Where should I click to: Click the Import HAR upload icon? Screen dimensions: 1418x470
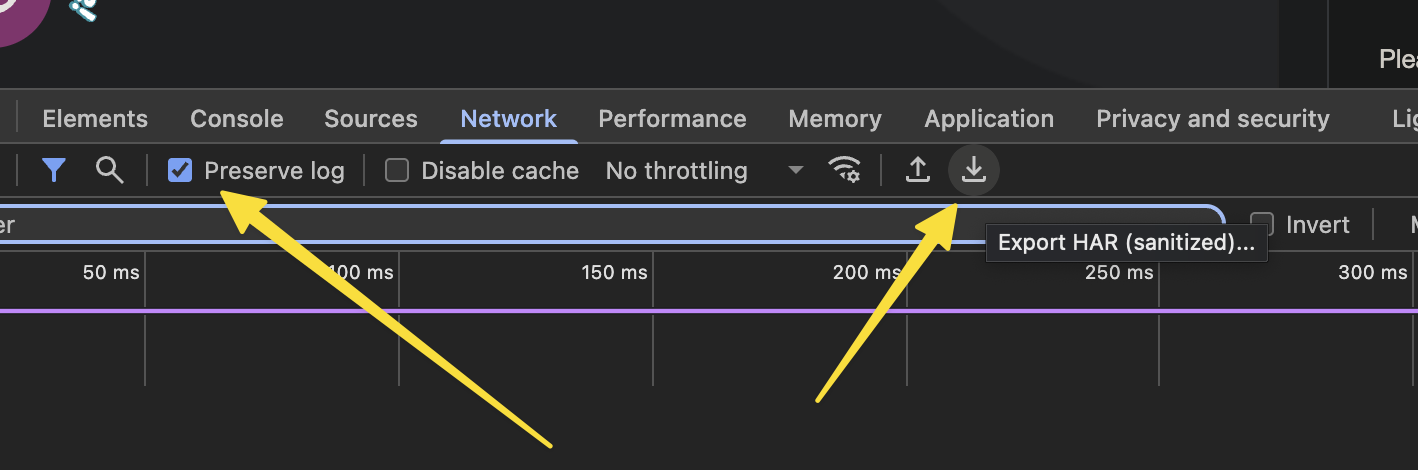(917, 171)
